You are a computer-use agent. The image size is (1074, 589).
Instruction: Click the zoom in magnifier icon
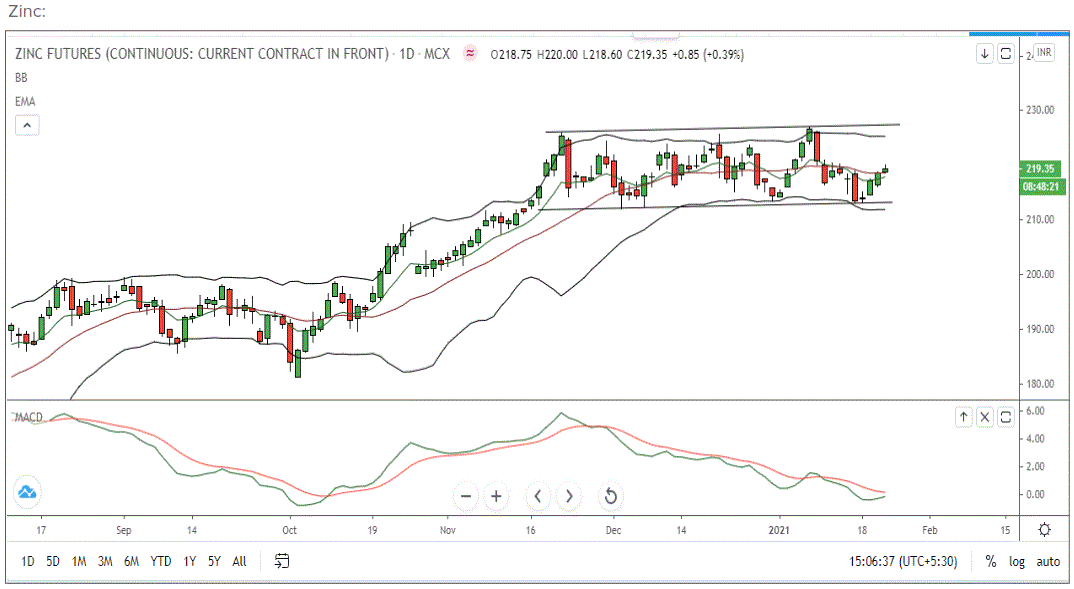click(x=497, y=496)
